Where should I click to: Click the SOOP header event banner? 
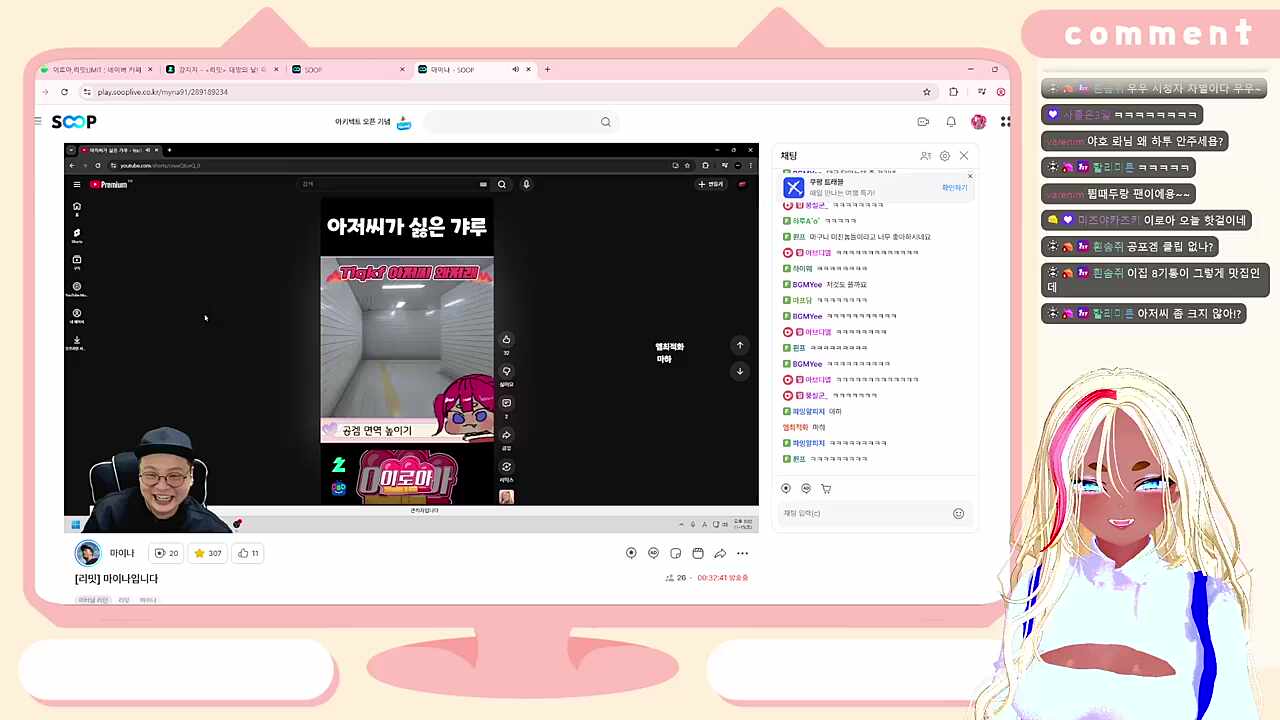point(373,122)
